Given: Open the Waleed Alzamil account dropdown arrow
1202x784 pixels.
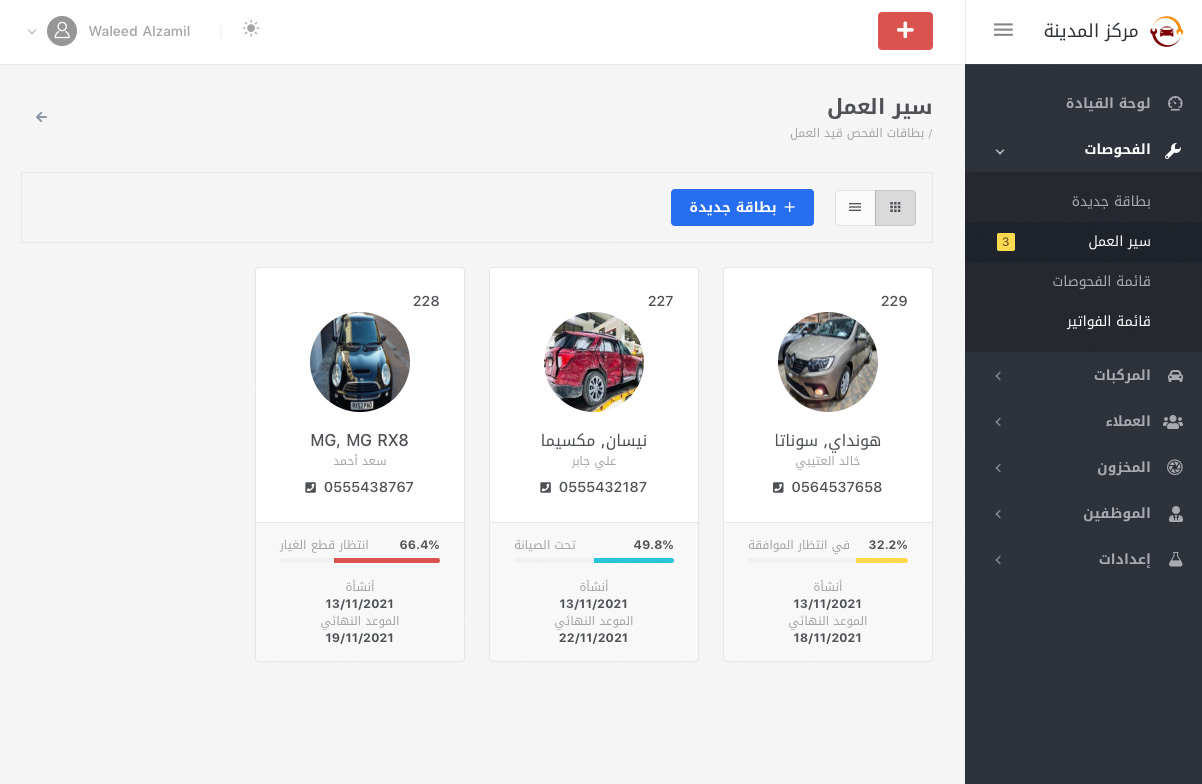Looking at the screenshot, I should tap(32, 32).
